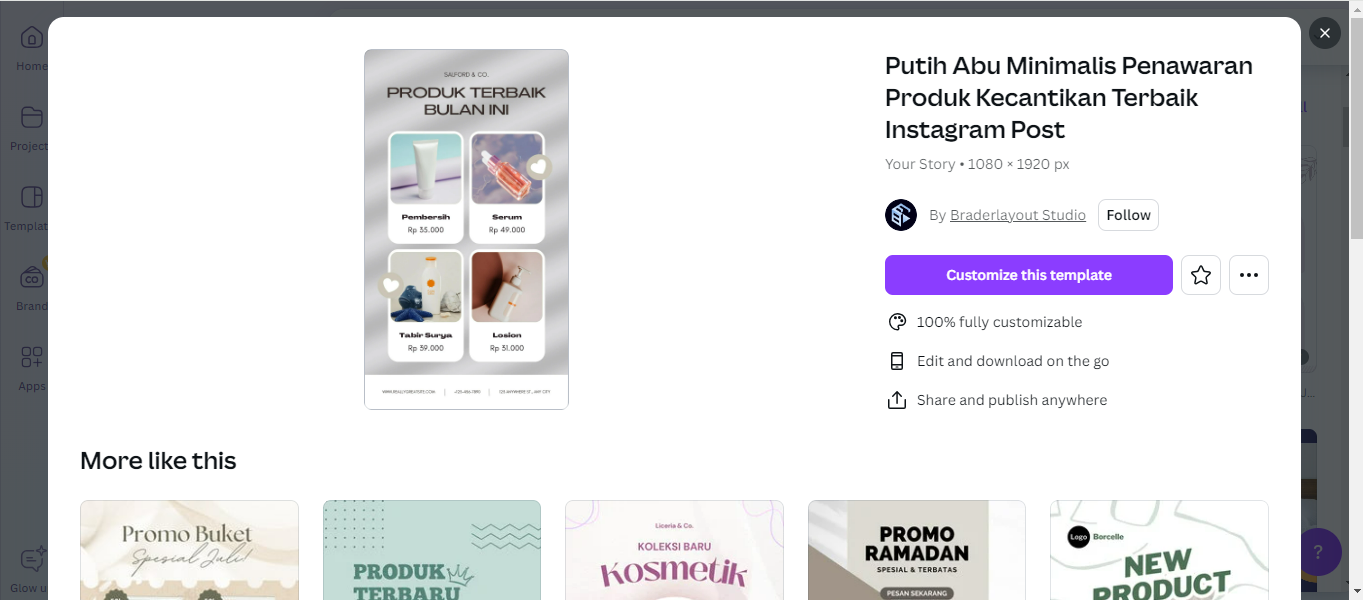Follow Braderlayout Studio
1363x600 pixels.
(x=1128, y=214)
